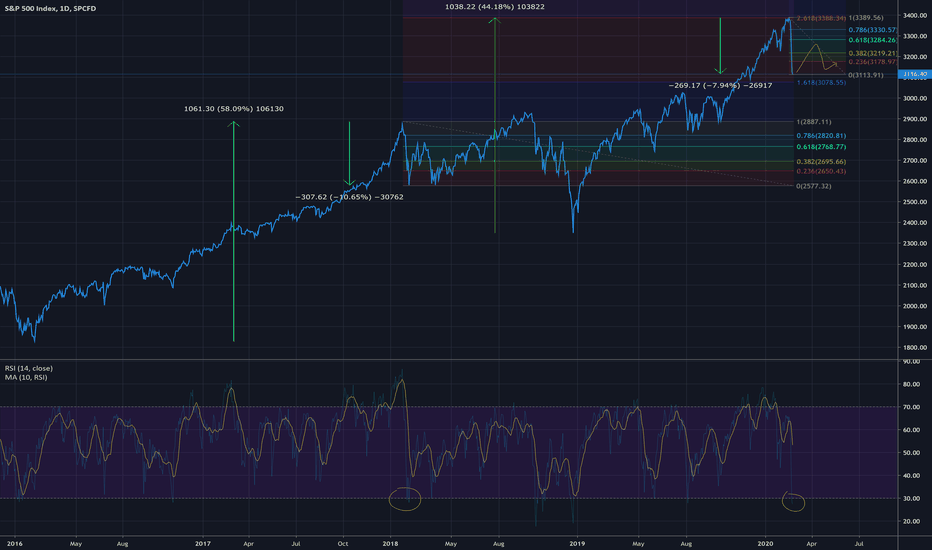Select Fibonacci level label 0.236(3178.97)
Screen dimensions: 932x550
pyautogui.click(x=872, y=62)
